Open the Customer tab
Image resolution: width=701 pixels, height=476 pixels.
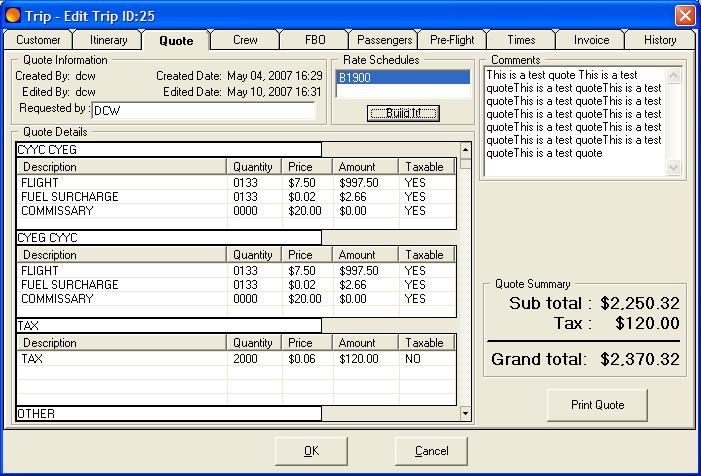tap(38, 40)
